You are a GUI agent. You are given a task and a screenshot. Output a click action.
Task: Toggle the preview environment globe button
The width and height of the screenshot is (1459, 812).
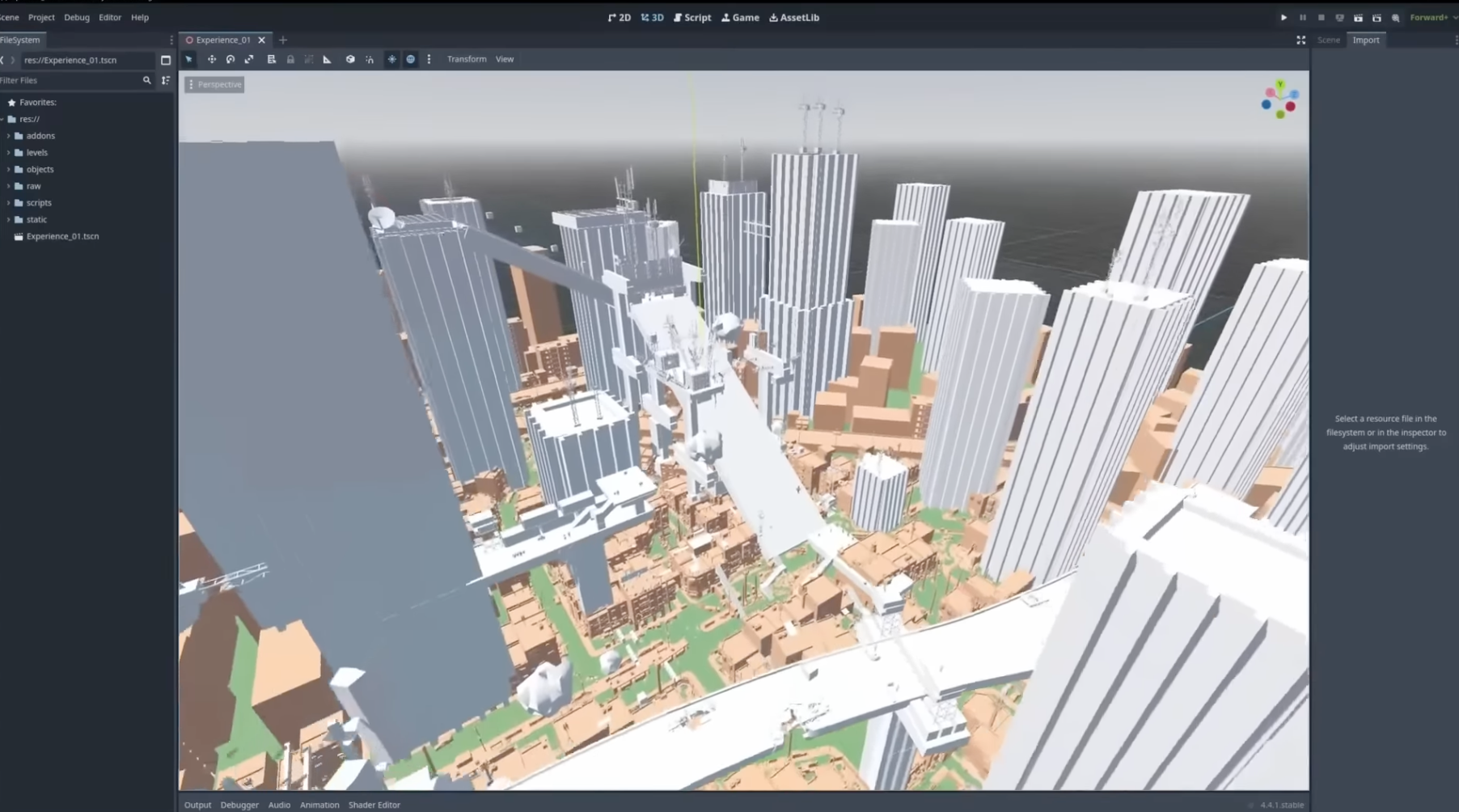point(411,59)
